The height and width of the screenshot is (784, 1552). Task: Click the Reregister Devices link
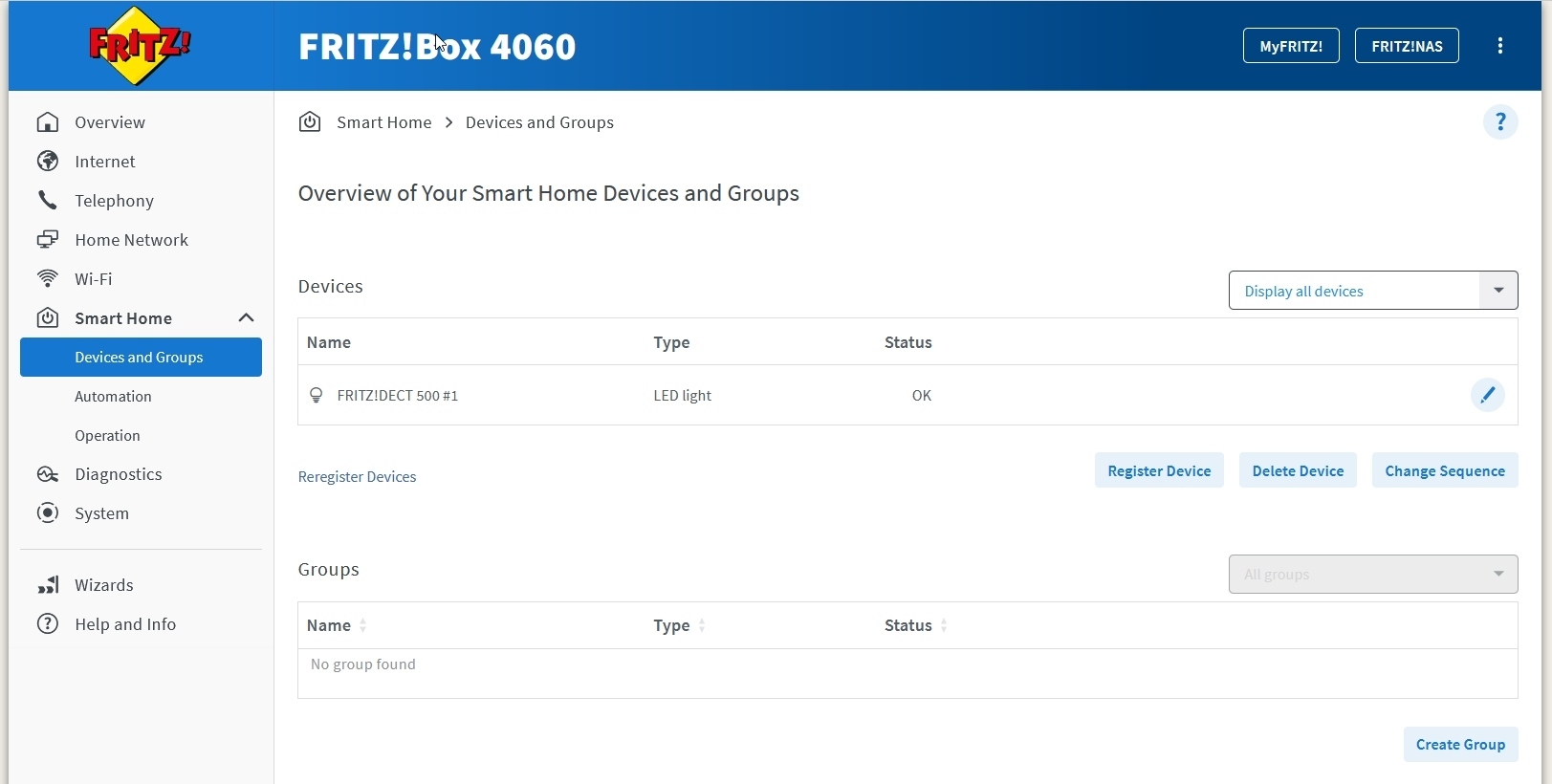click(358, 477)
